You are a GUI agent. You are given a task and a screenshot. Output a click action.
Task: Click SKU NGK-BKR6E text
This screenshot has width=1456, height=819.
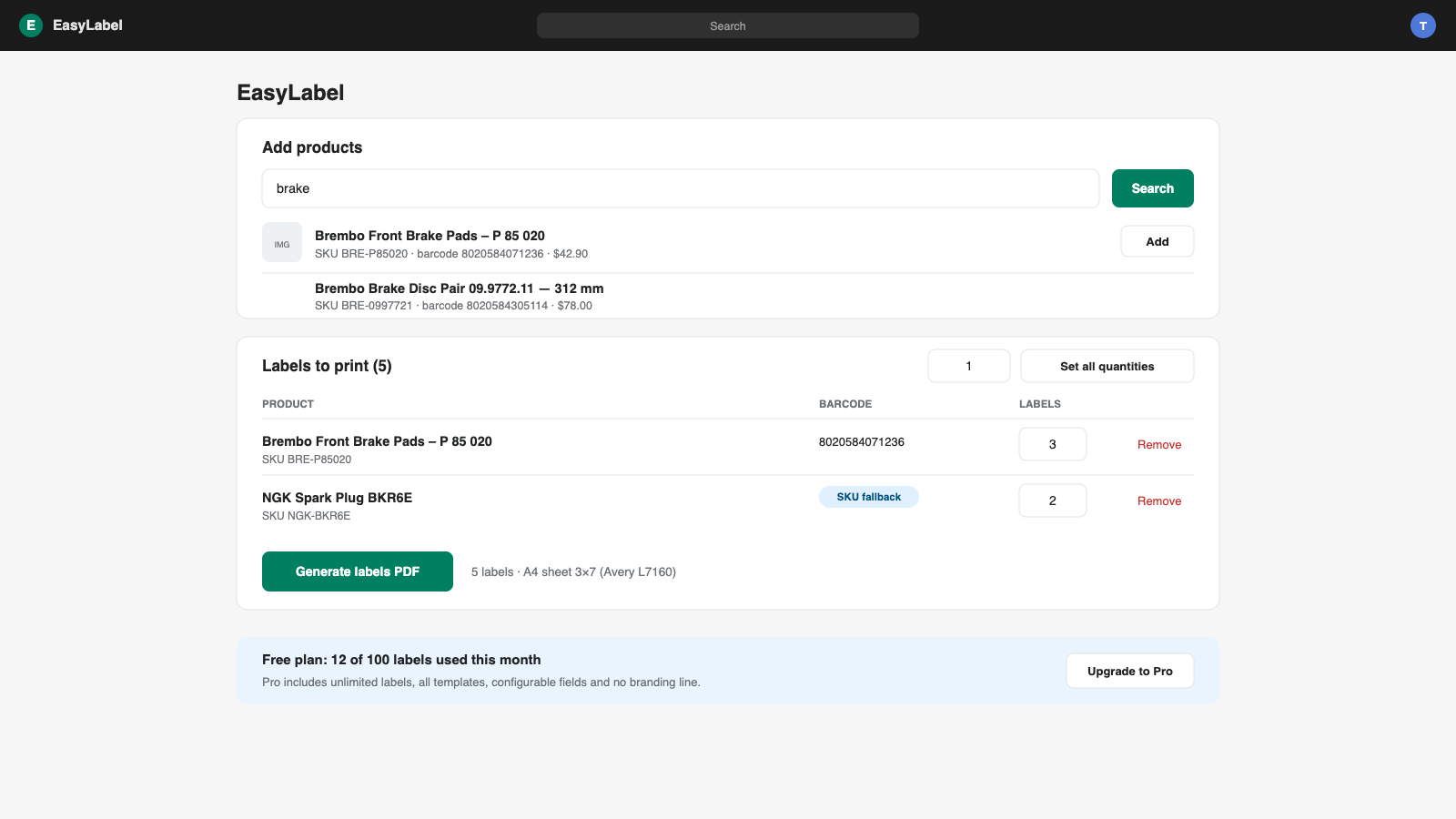click(x=307, y=516)
